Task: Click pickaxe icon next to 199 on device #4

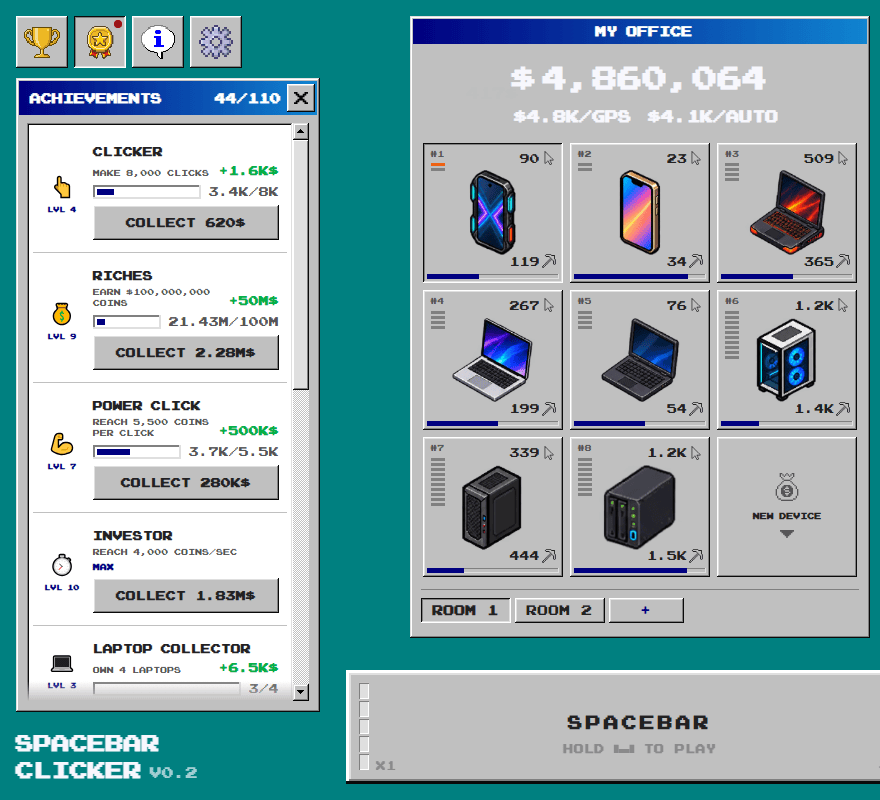Action: [x=549, y=408]
